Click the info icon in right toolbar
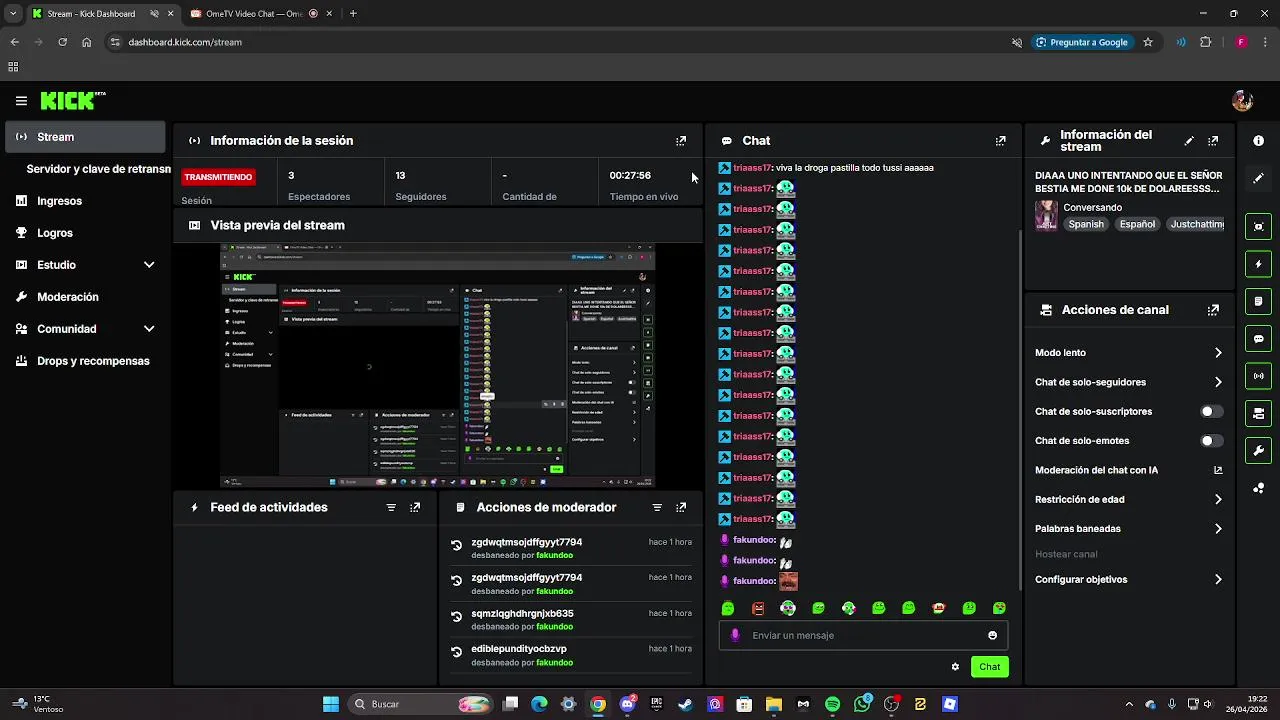 coord(1258,141)
